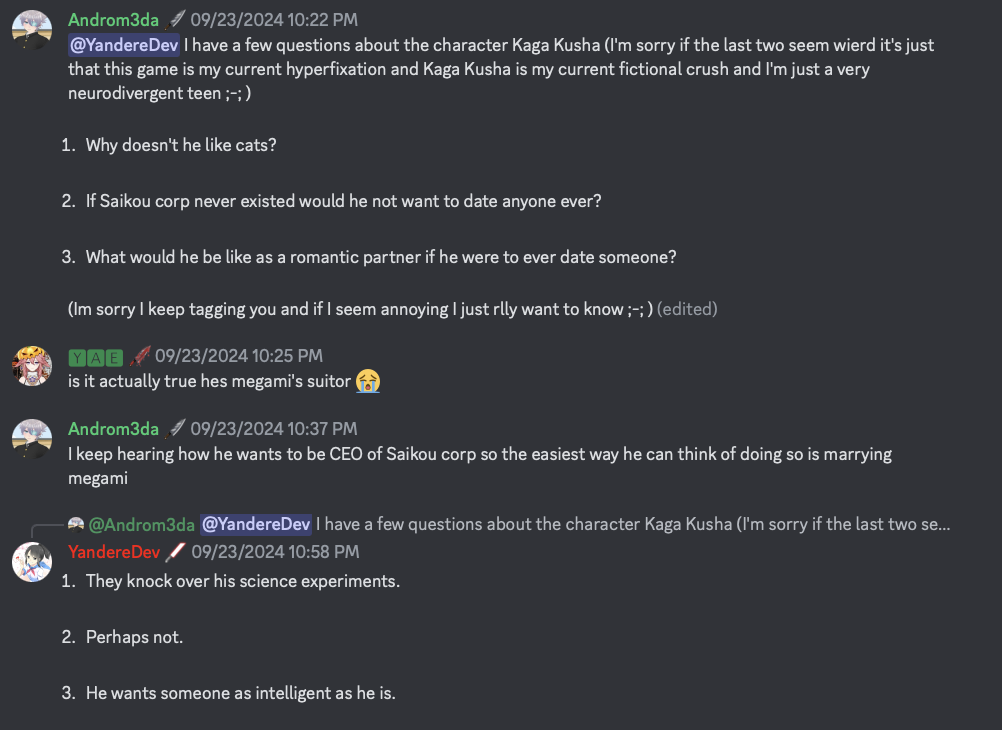This screenshot has width=1002, height=730.
Task: Click the role icon beside Androm3da at 10:37 PM
Action: [176, 429]
